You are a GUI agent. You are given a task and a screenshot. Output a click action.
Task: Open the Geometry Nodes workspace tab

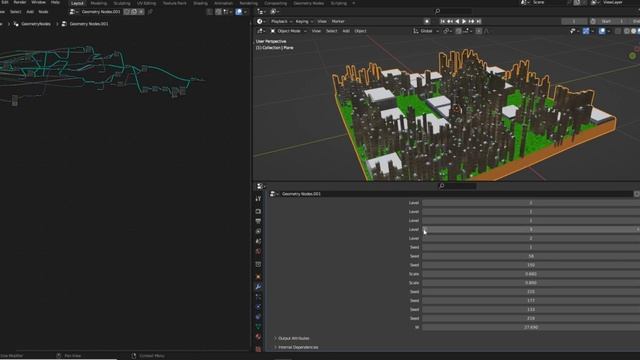coord(309,3)
